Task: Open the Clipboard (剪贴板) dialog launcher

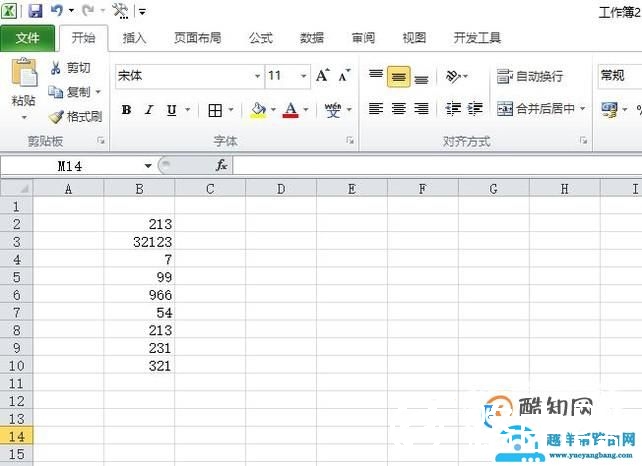Action: (101, 141)
